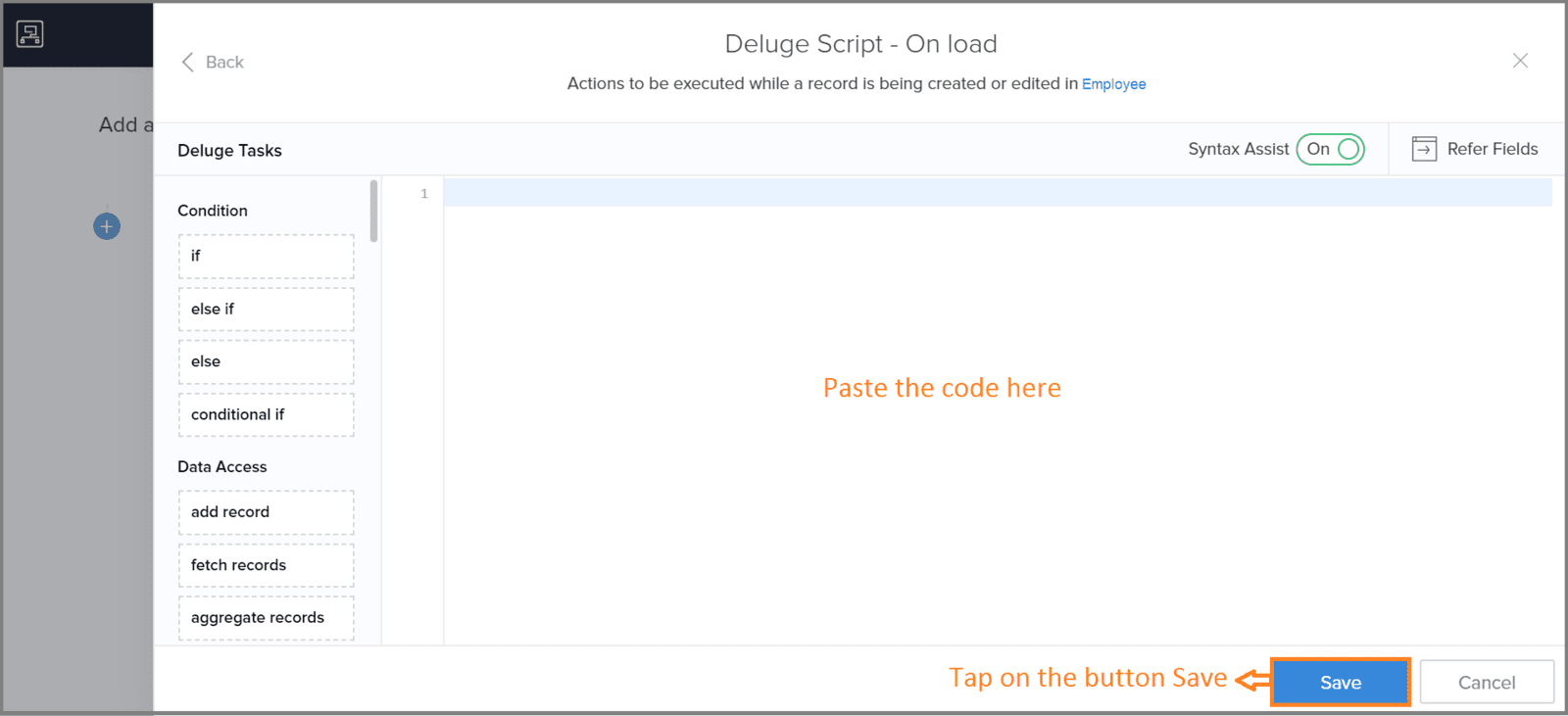
Task: Close the Deluge Script dialog with the X
Action: (x=1520, y=61)
